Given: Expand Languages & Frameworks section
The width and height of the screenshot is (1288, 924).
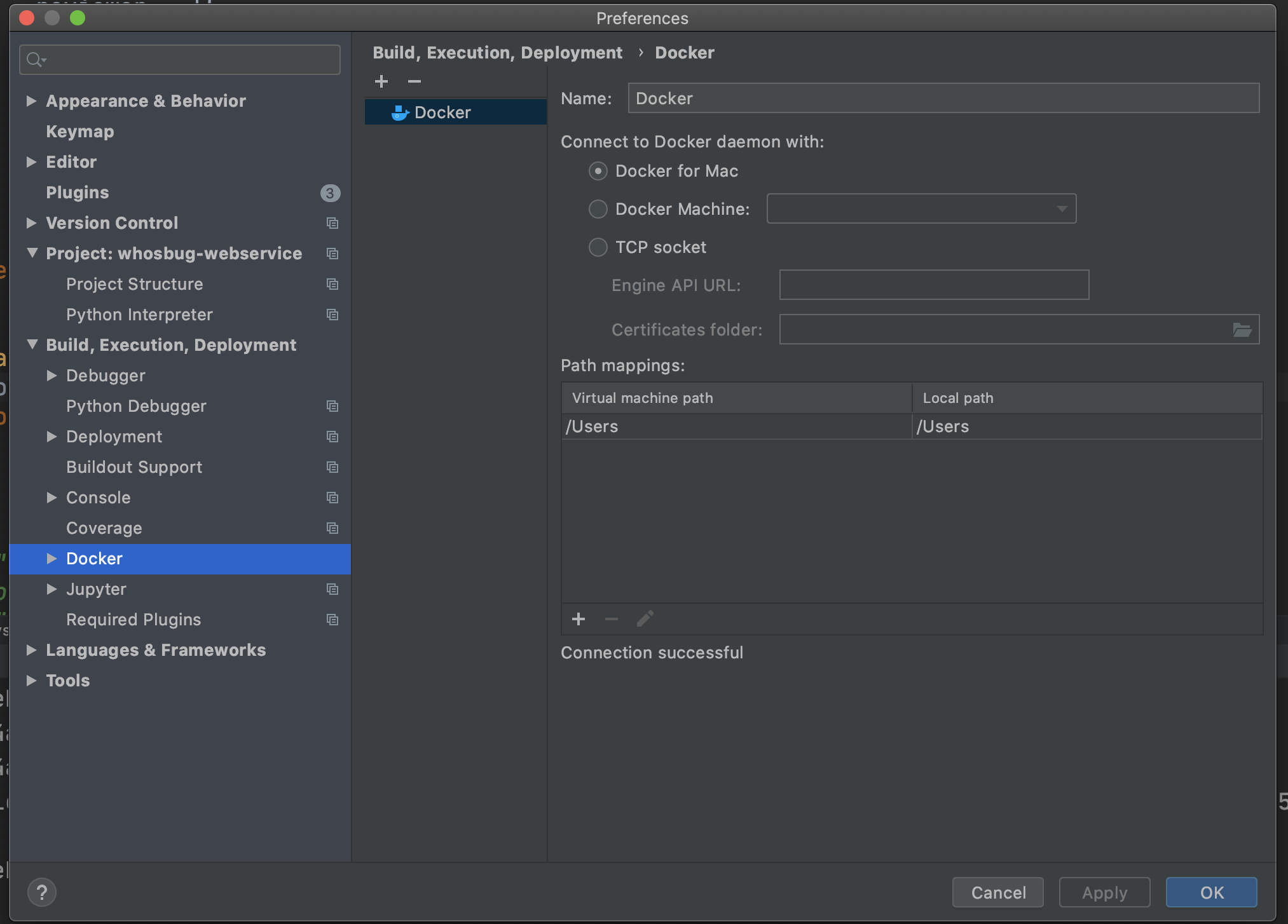Looking at the screenshot, I should (x=31, y=650).
